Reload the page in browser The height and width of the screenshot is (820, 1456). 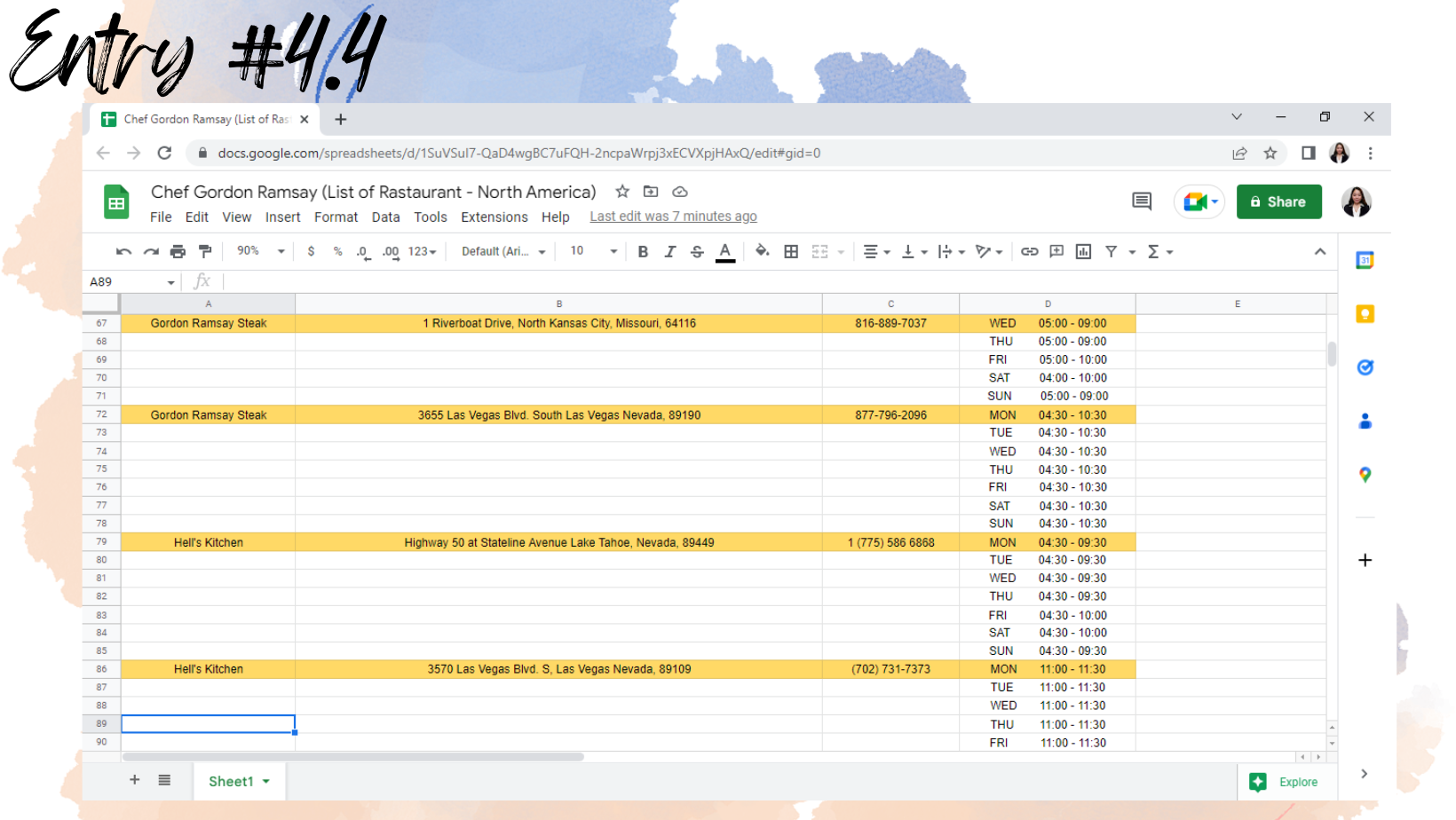[x=164, y=154]
